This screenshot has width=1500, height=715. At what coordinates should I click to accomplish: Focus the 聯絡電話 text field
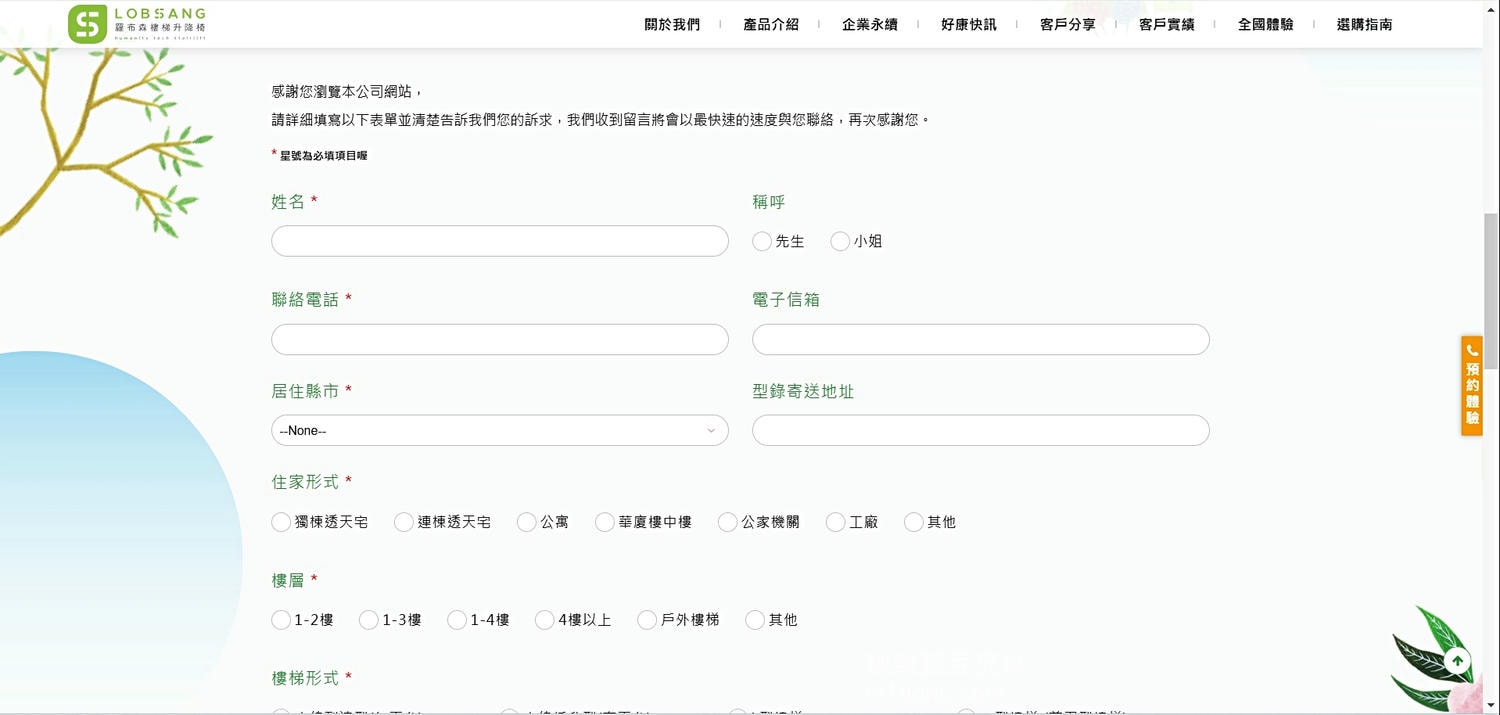pyautogui.click(x=500, y=339)
